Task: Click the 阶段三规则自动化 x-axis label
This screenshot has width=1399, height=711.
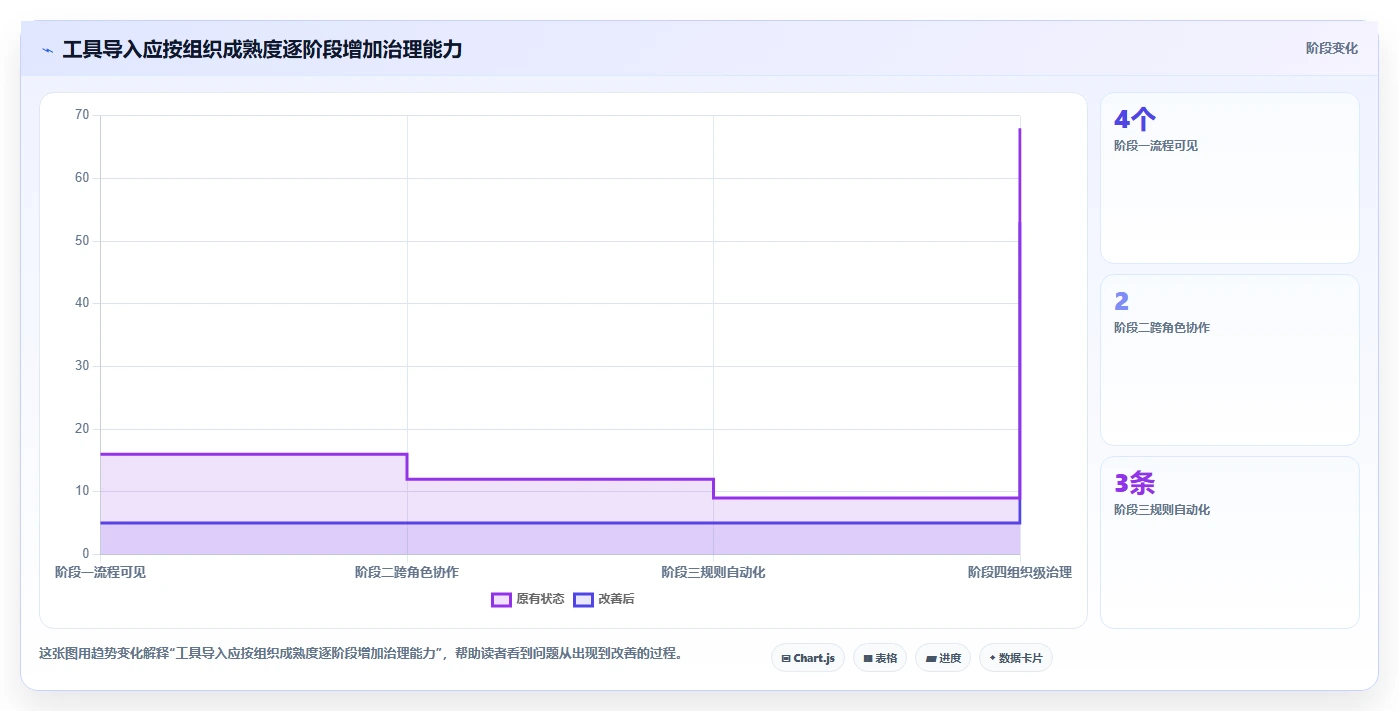Action: pos(713,573)
